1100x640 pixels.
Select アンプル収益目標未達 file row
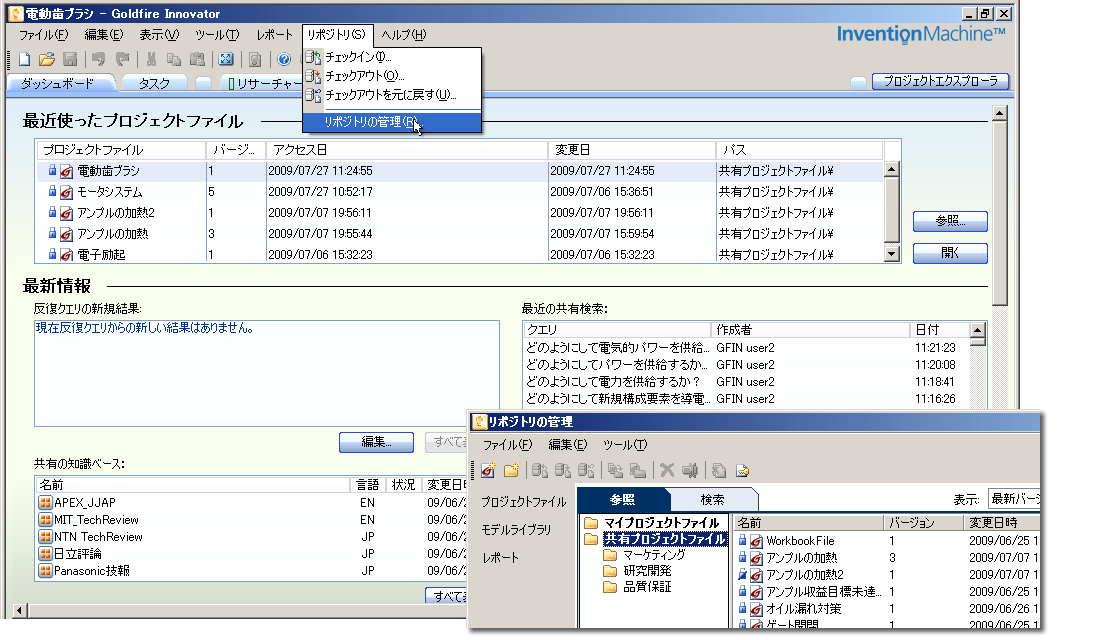[x=887, y=592]
